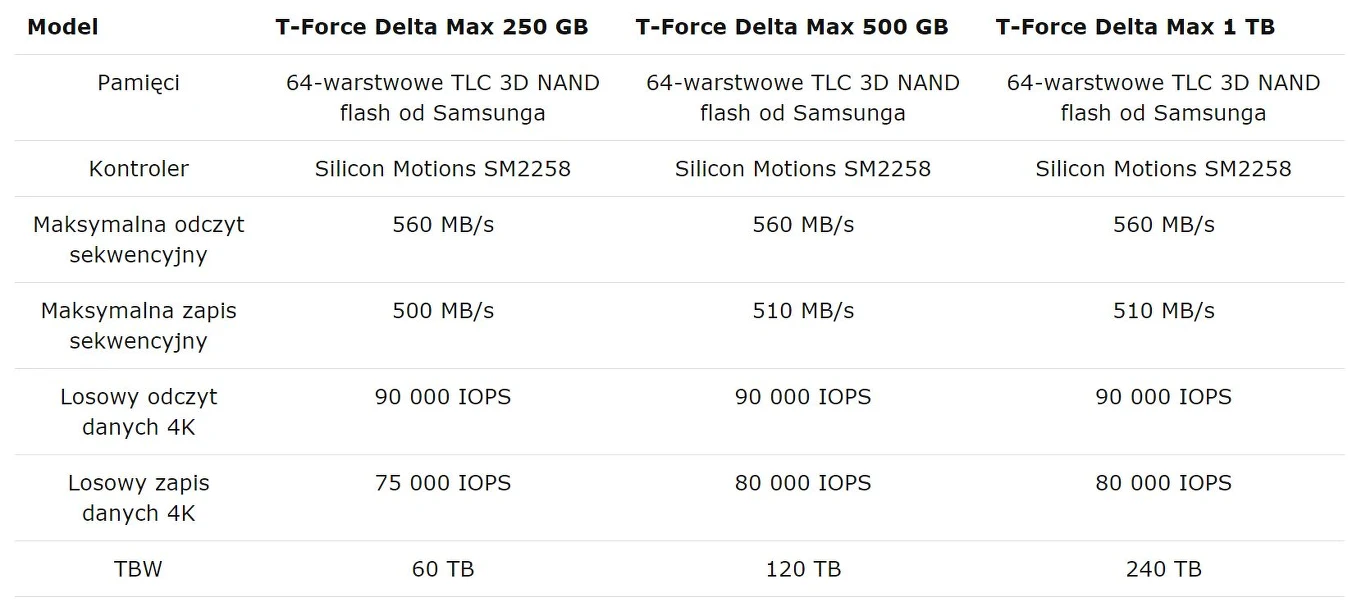Click the 250 GB model's "90 000 IOPS" cell
The width and height of the screenshot is (1366, 602).
[x=443, y=397]
